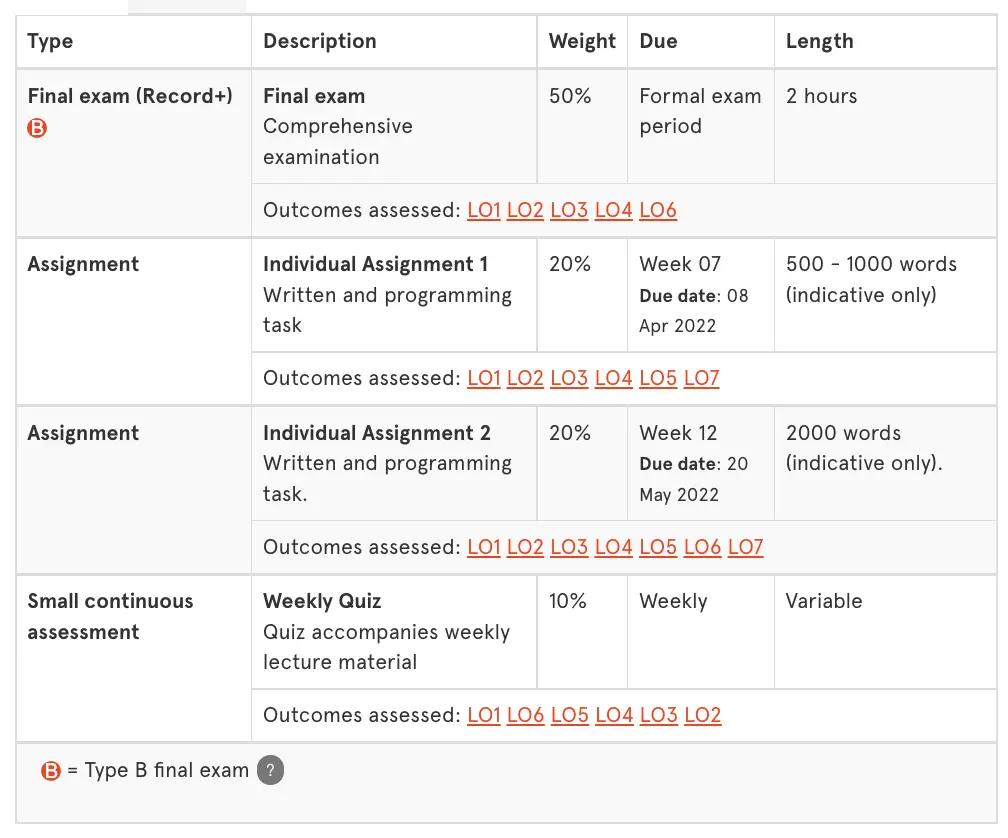Open LO2 link in Weekly Quiz outcomes
Screen dimensions: 1008x838
tap(703, 715)
